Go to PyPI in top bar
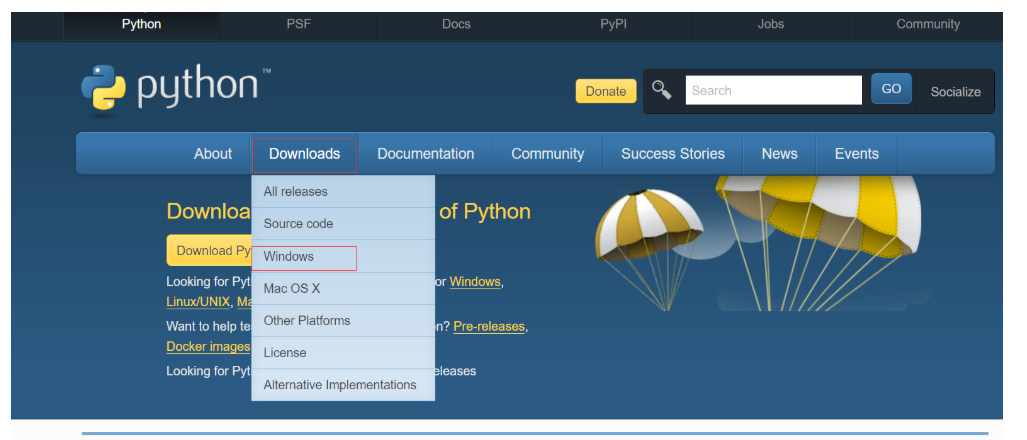Screen dimensions: 1027x440 click(614, 24)
